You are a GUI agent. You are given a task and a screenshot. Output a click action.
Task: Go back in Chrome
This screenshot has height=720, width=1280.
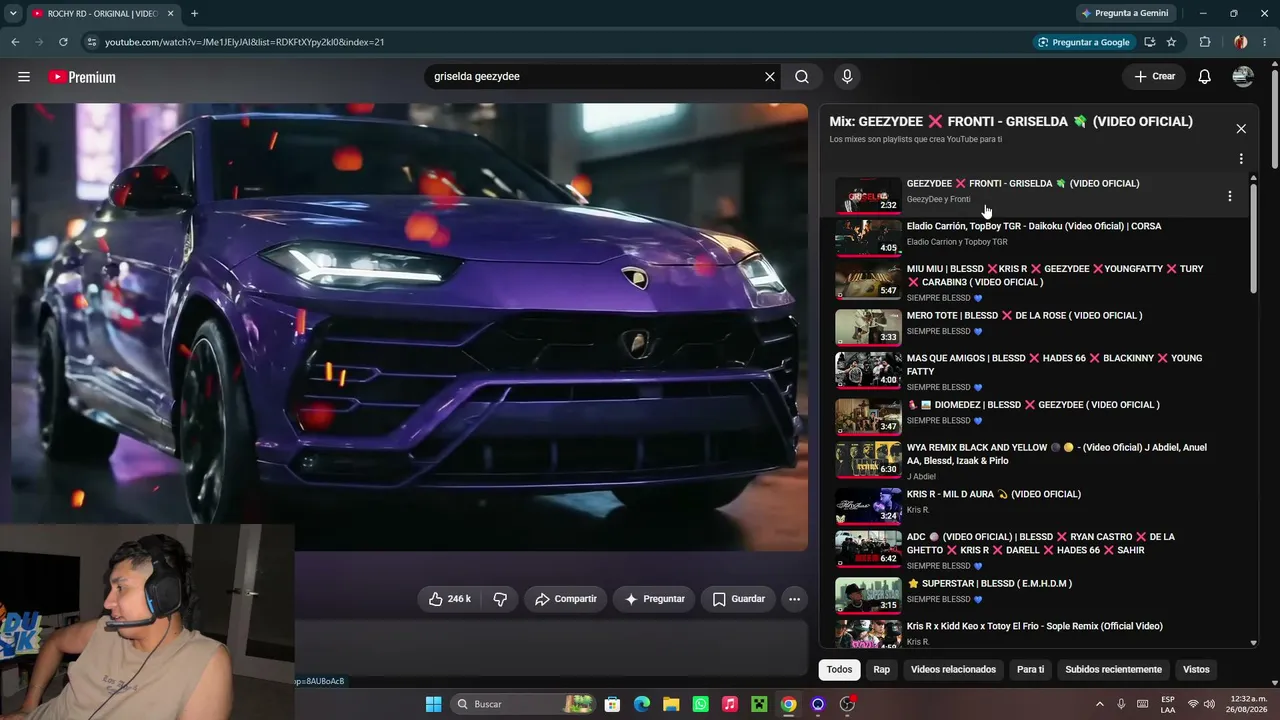tap(15, 42)
